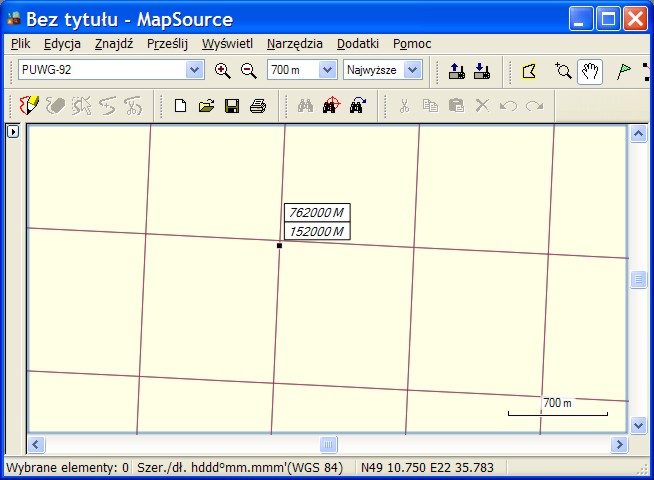
Task: Expand the side panel with arrow button
Action: [x=13, y=132]
